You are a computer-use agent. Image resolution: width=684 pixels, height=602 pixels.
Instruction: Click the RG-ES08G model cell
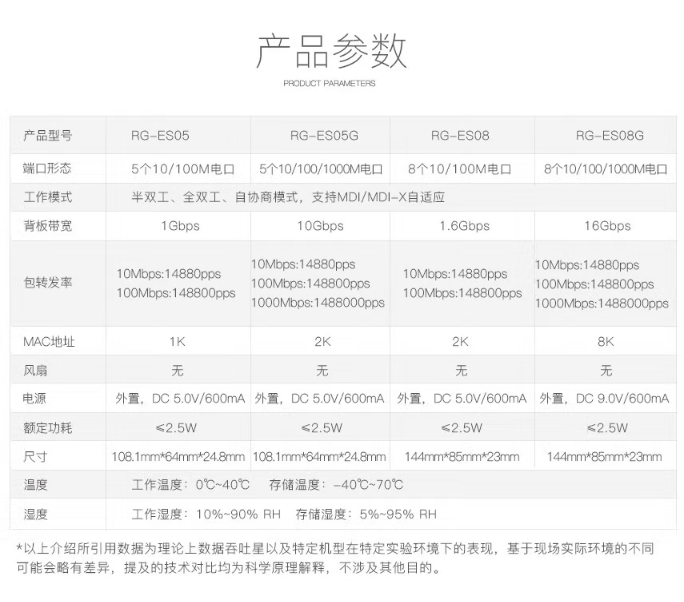(x=609, y=136)
